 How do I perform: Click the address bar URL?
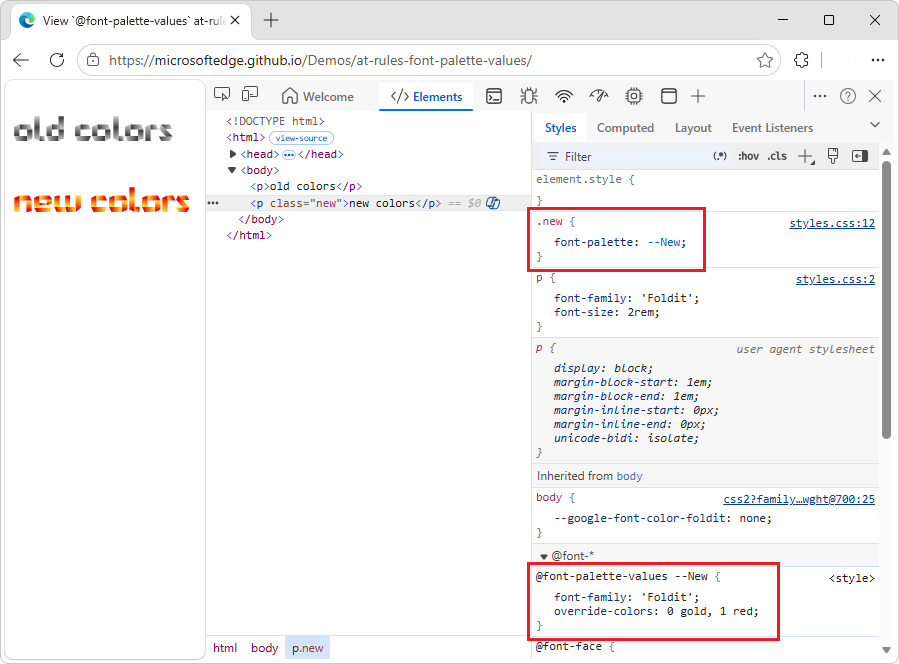[320, 60]
